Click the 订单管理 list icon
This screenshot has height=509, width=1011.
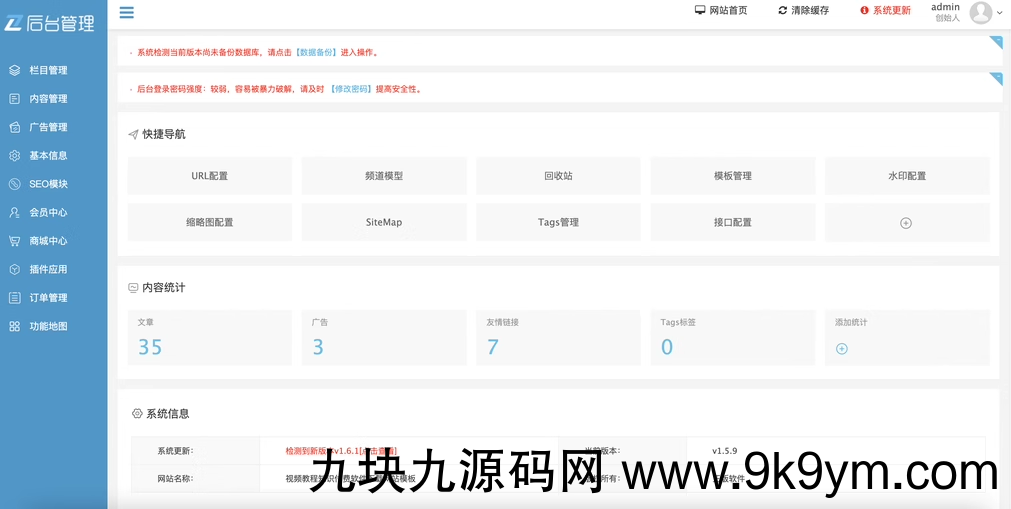pyautogui.click(x=14, y=297)
